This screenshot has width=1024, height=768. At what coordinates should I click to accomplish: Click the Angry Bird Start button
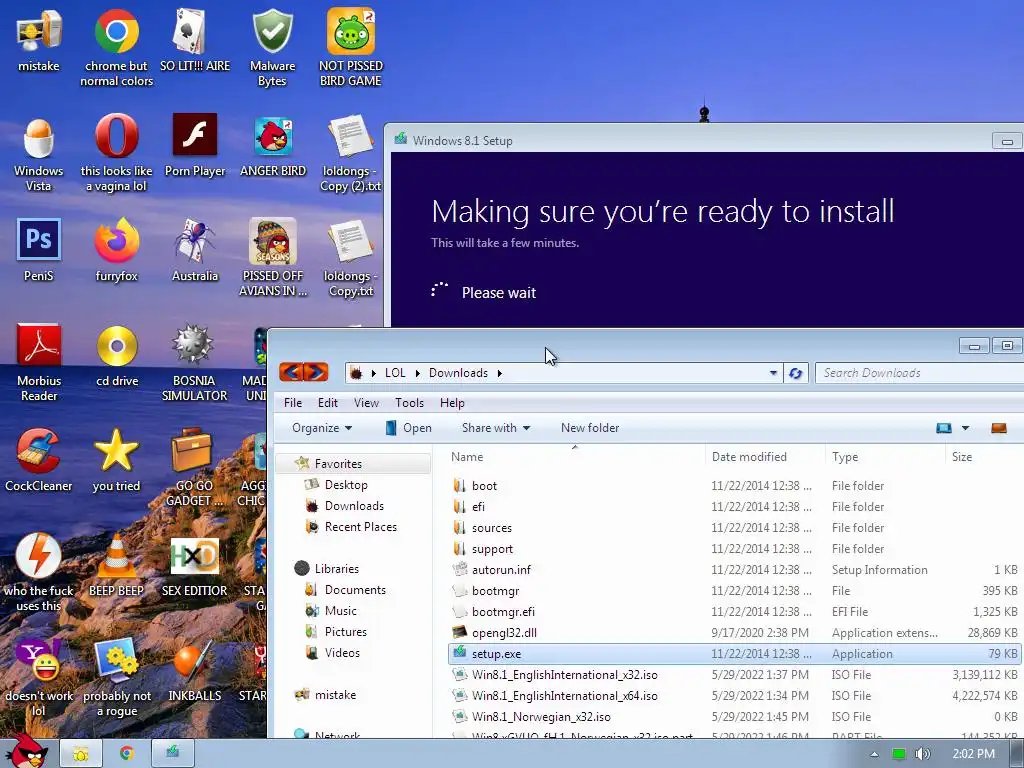pos(26,751)
